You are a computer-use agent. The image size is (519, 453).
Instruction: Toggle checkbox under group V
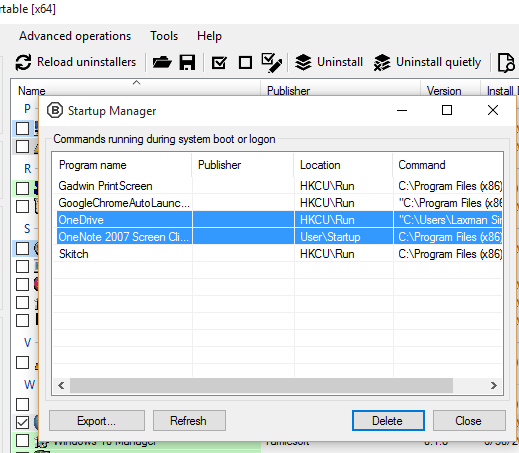point(23,362)
